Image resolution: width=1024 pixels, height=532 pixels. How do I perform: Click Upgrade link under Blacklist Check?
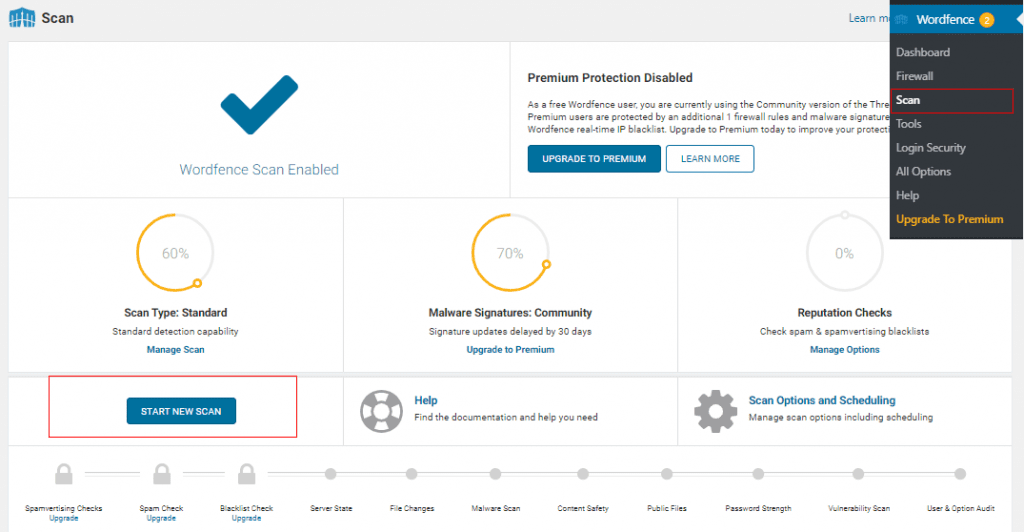(246, 518)
